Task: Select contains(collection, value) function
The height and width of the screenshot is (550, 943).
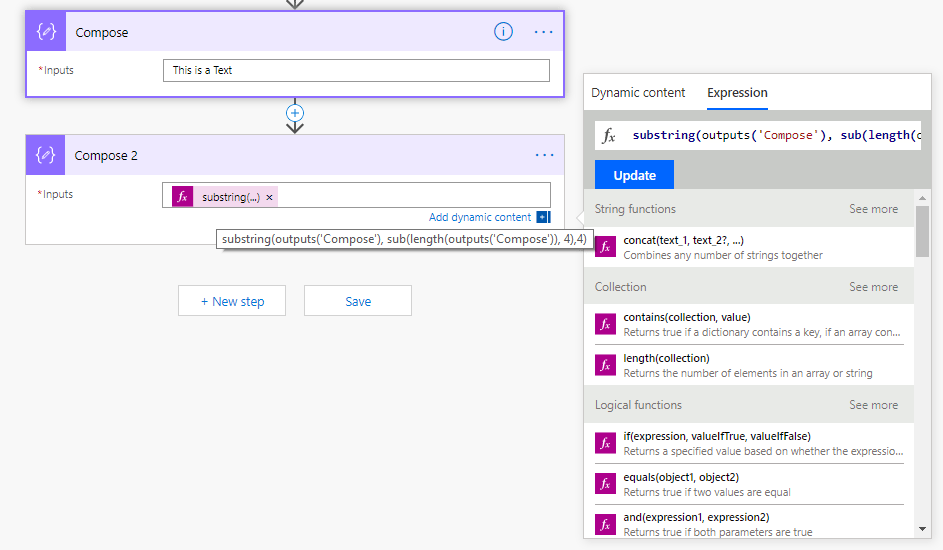Action: tap(749, 325)
